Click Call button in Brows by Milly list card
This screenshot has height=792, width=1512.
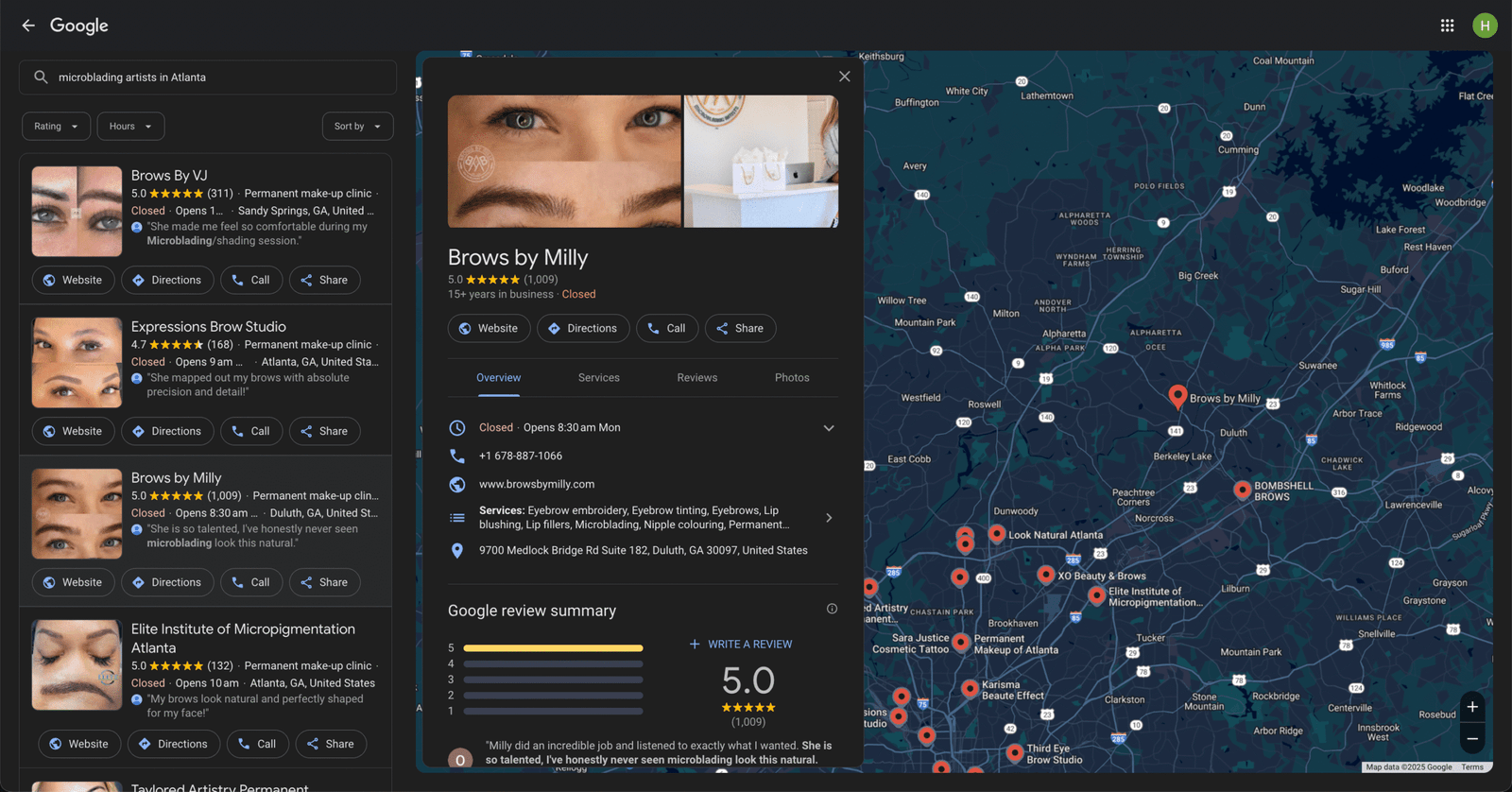[251, 582]
